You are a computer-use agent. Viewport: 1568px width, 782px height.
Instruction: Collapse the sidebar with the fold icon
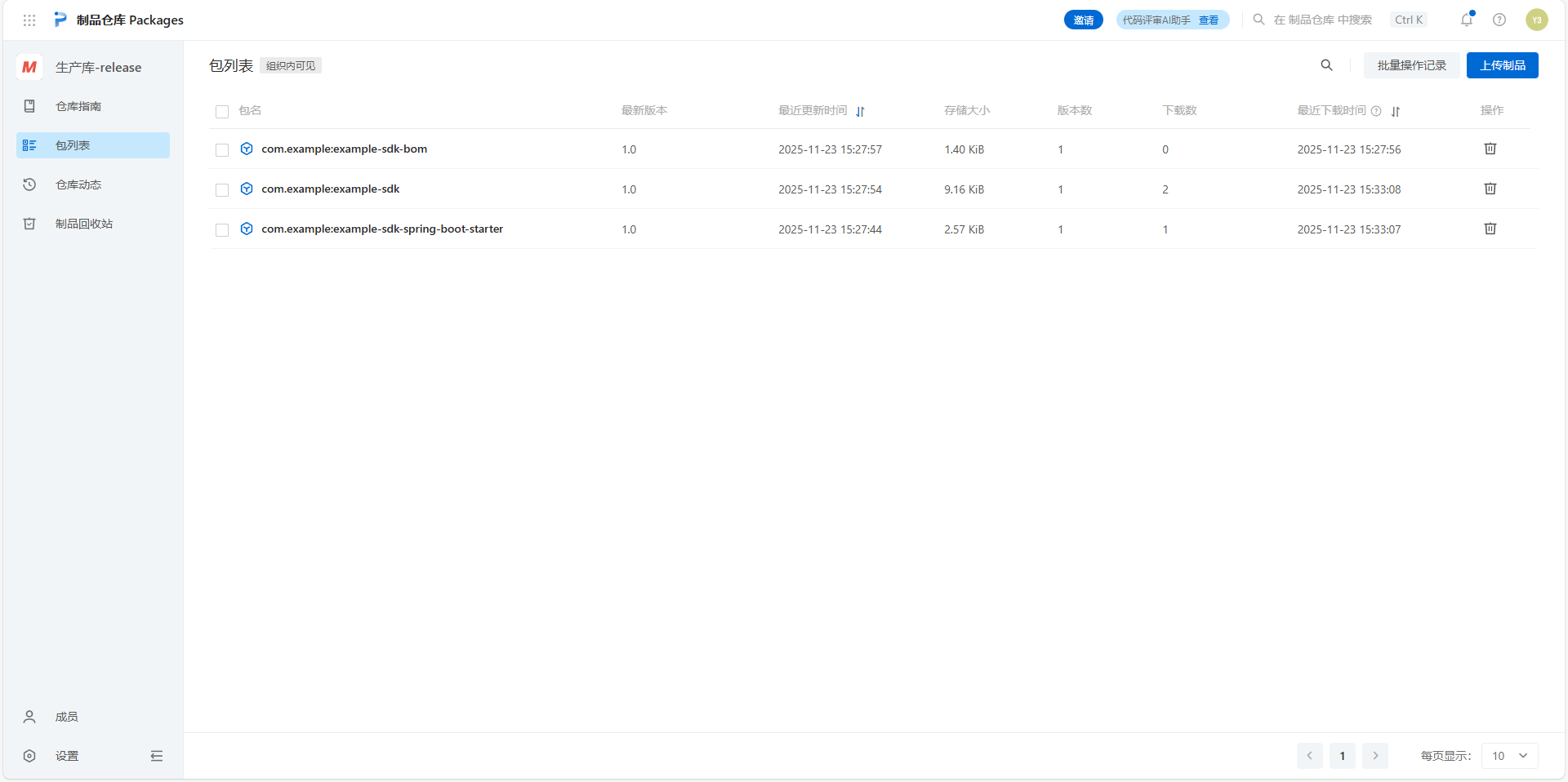pyautogui.click(x=157, y=756)
